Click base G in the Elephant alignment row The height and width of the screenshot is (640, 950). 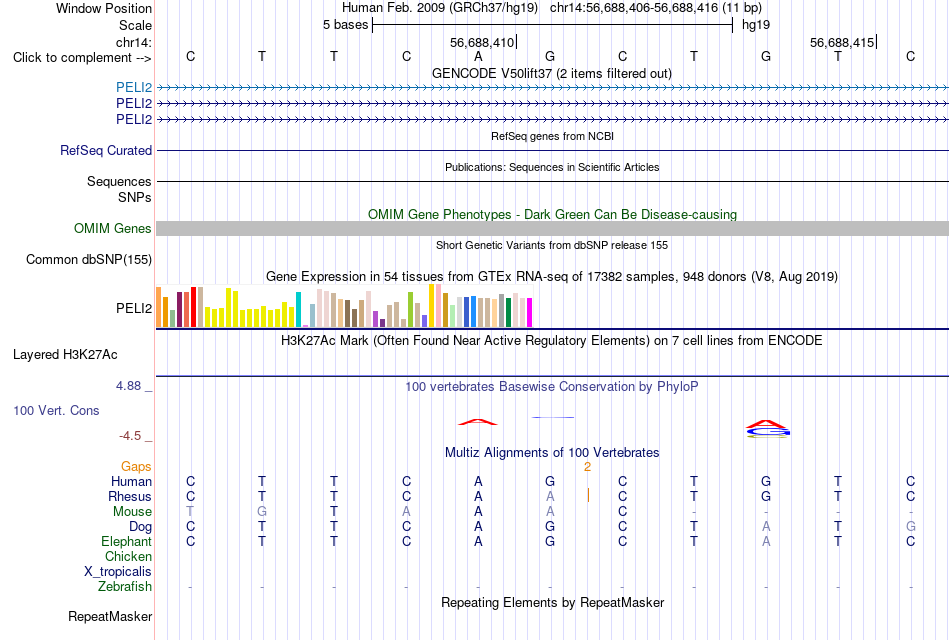550,541
